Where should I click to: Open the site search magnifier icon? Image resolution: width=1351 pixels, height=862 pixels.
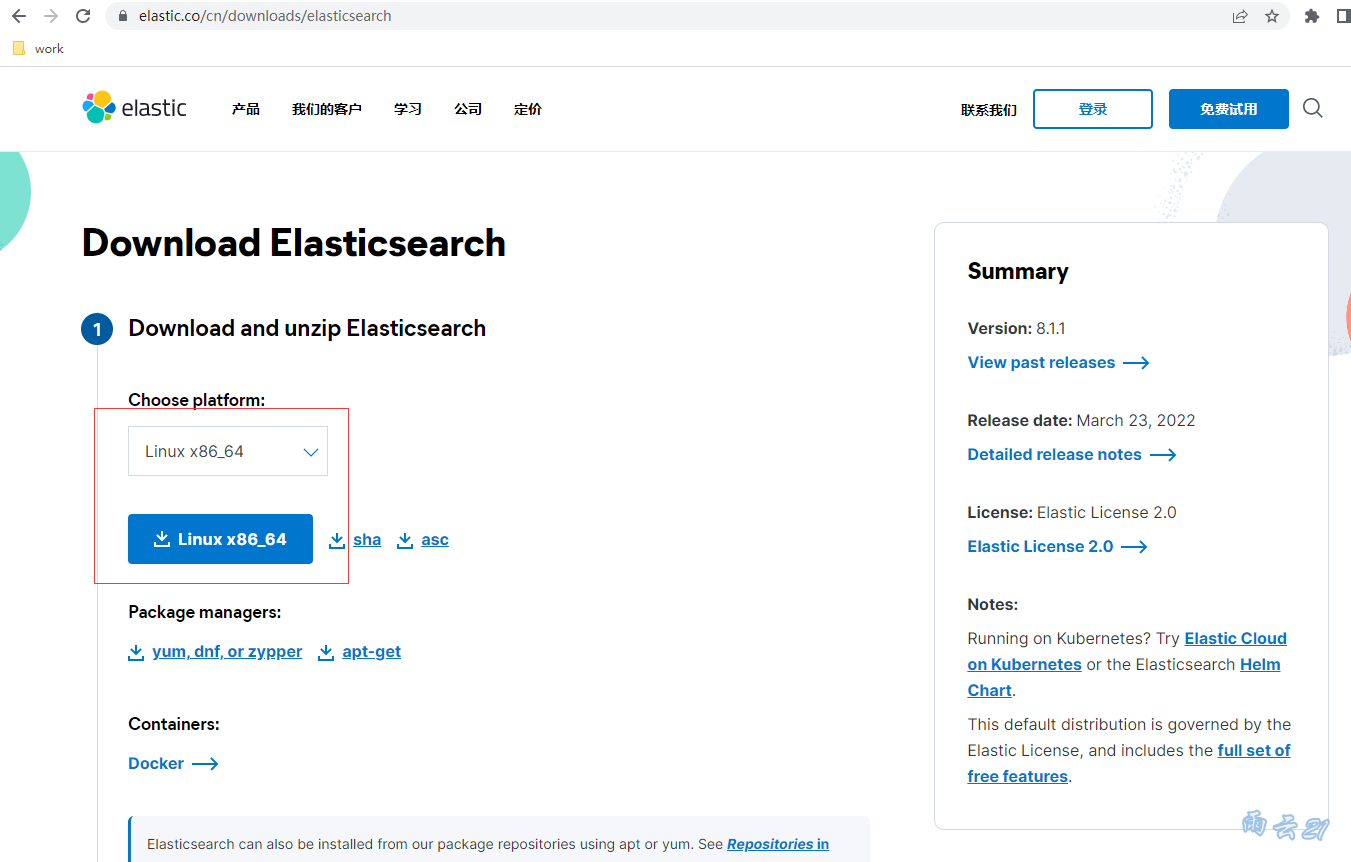(x=1312, y=108)
